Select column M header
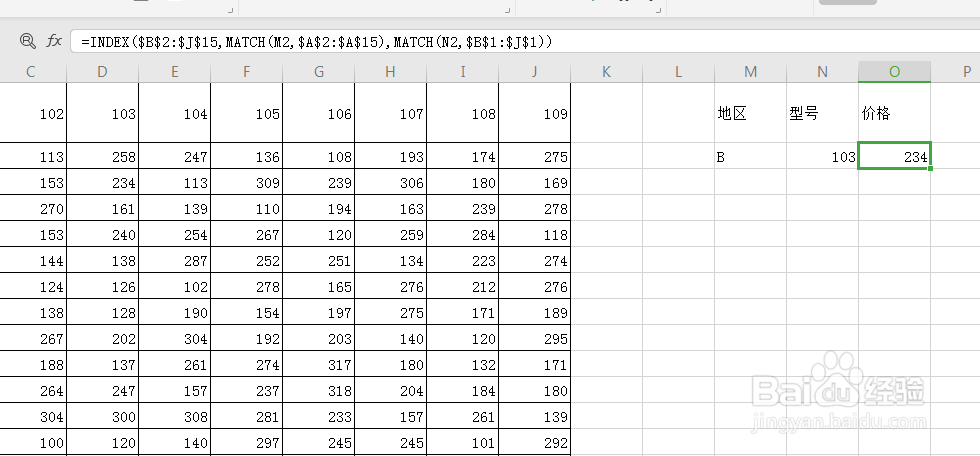Screen dimensions: 980x456 tap(751, 72)
